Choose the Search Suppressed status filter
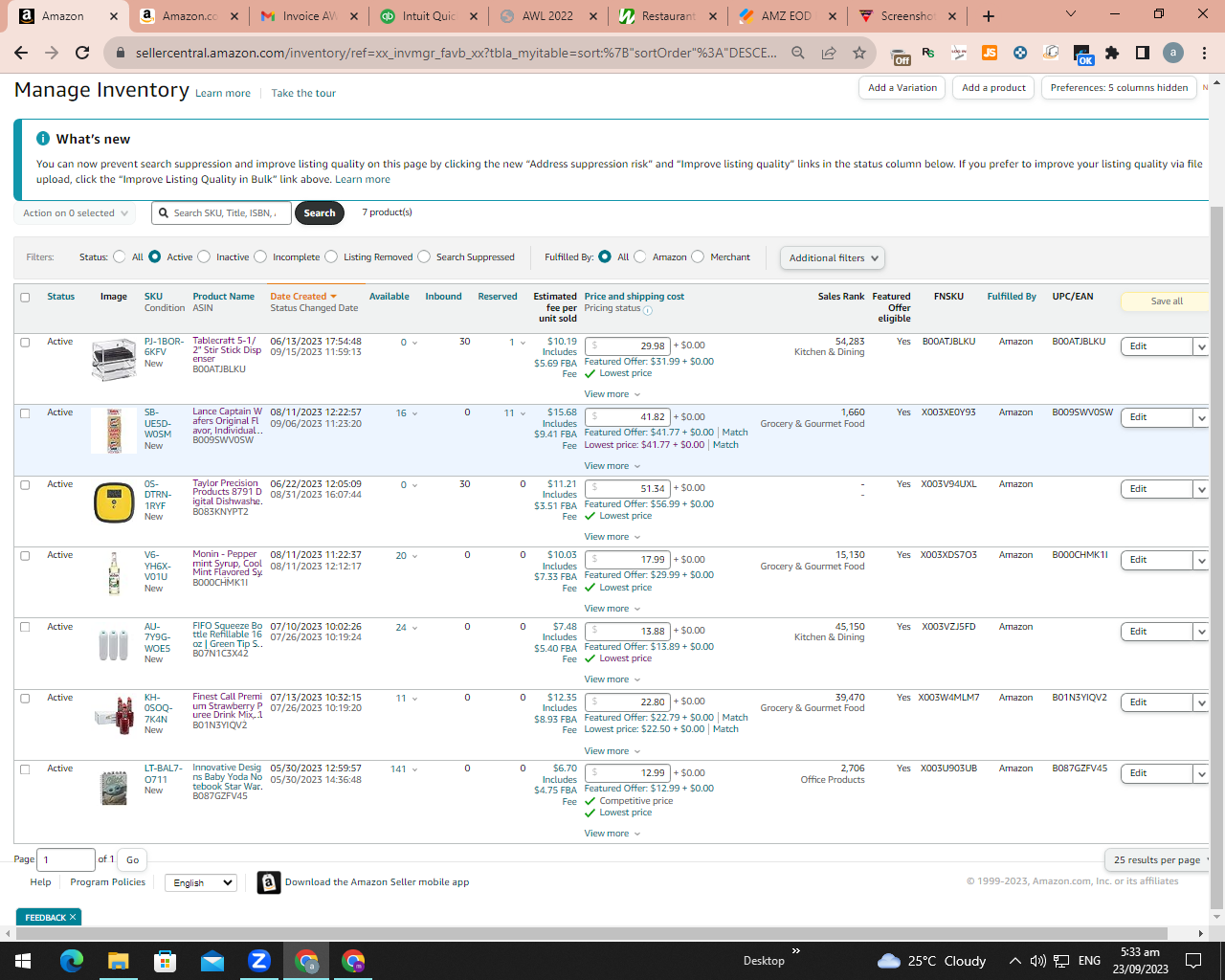 pyautogui.click(x=424, y=256)
